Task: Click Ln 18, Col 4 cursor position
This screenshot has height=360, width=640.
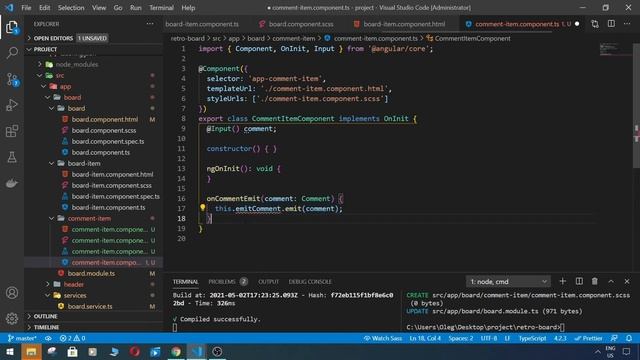Action: pos(425,338)
